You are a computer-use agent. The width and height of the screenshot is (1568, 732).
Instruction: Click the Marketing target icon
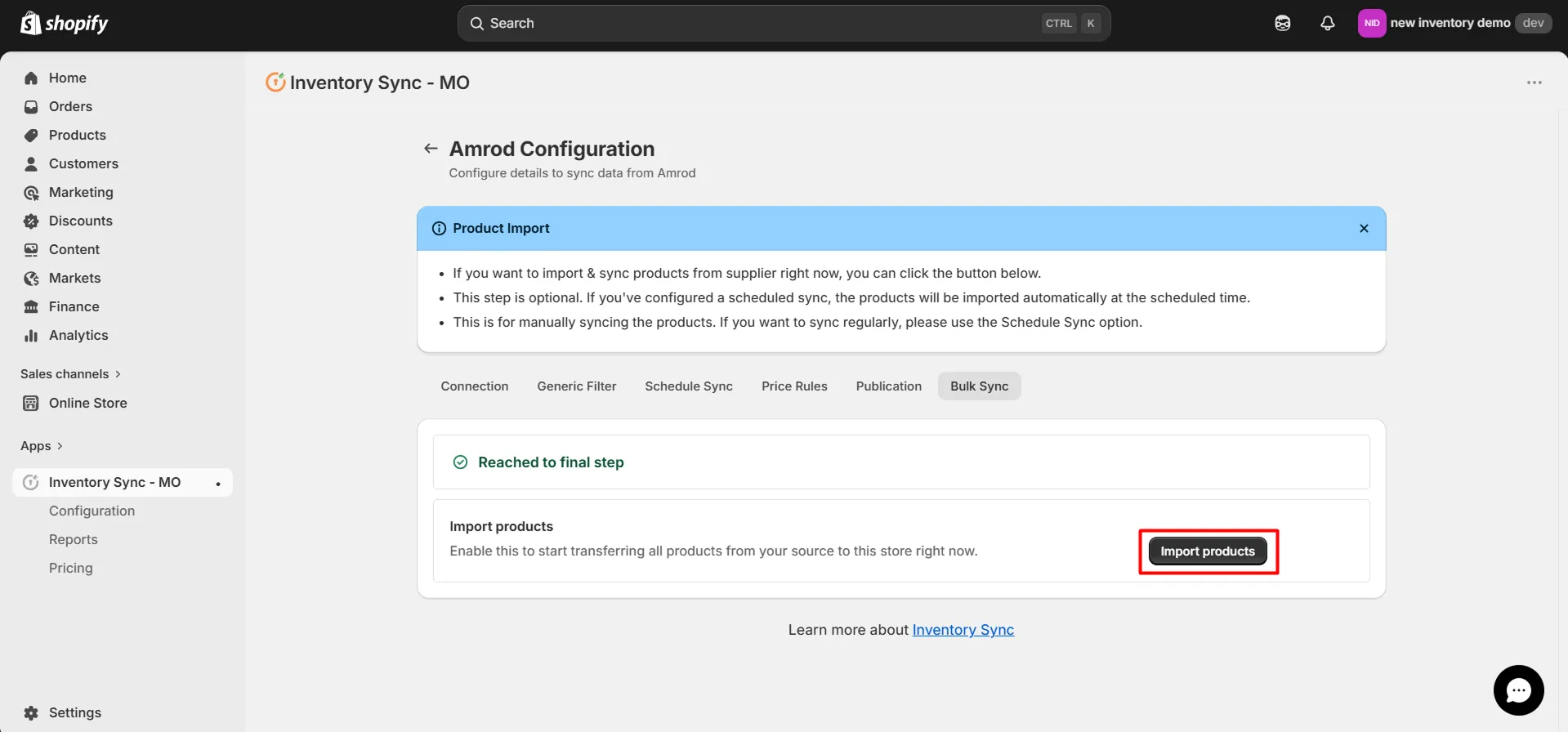pos(31,193)
